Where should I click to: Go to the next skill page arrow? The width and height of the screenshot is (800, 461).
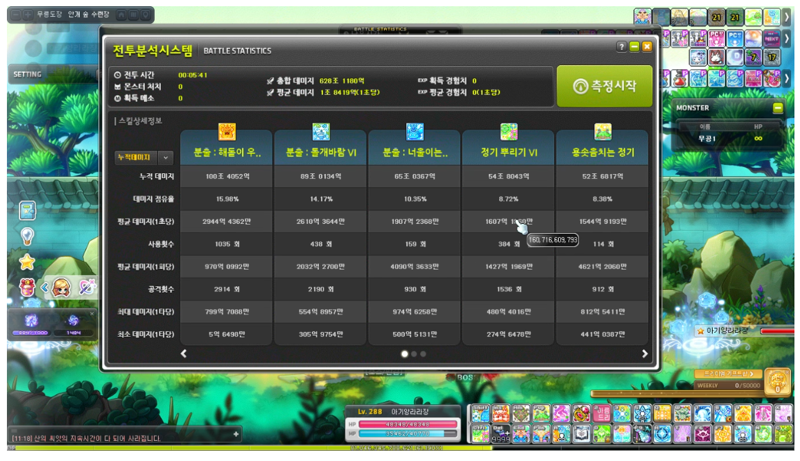pyautogui.click(x=645, y=353)
